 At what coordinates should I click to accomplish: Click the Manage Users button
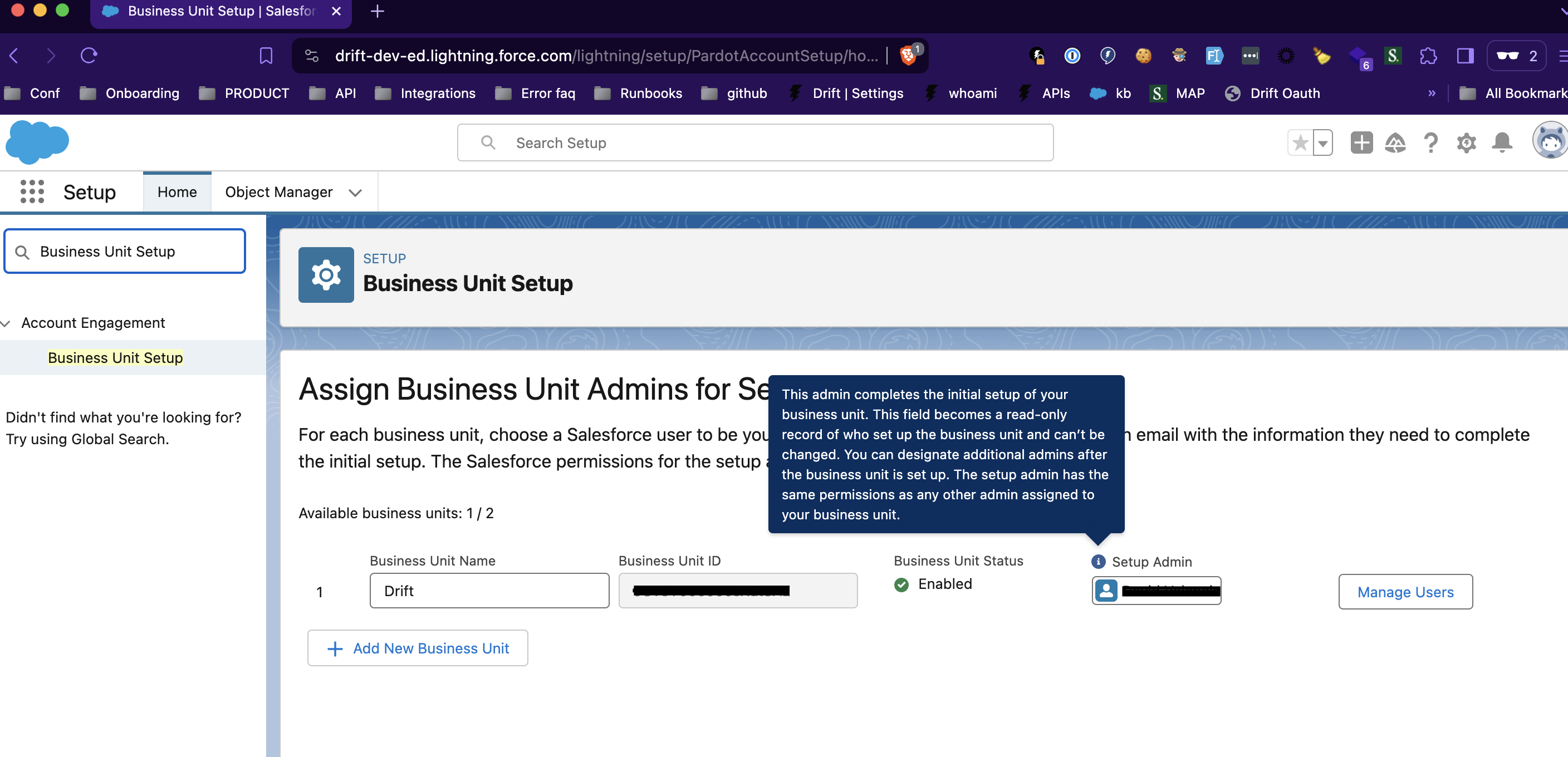[x=1405, y=592]
